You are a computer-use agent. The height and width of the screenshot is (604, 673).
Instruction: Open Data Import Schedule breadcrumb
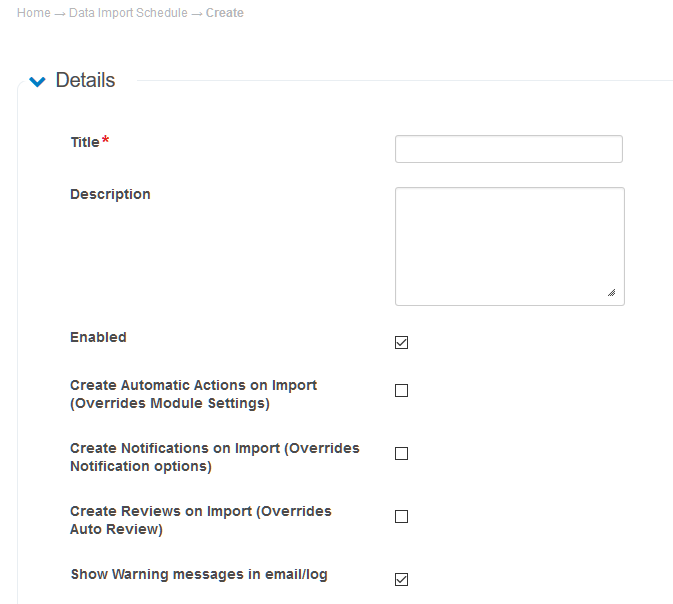coord(128,13)
